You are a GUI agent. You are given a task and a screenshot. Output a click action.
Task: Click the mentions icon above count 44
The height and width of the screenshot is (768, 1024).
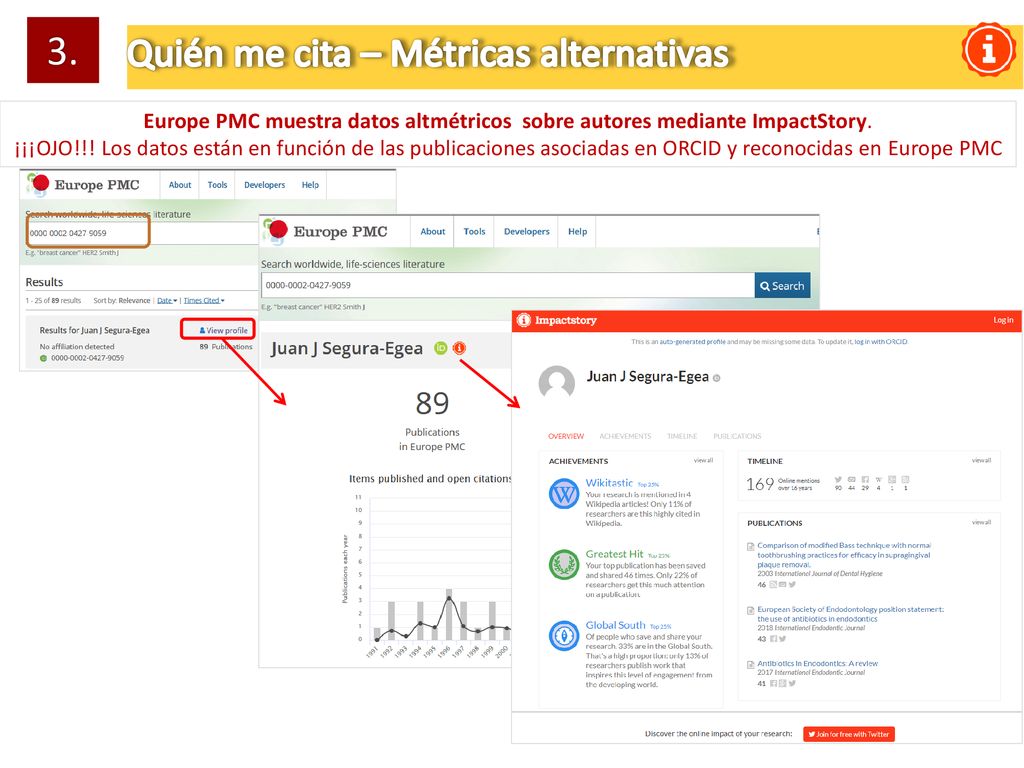click(852, 479)
